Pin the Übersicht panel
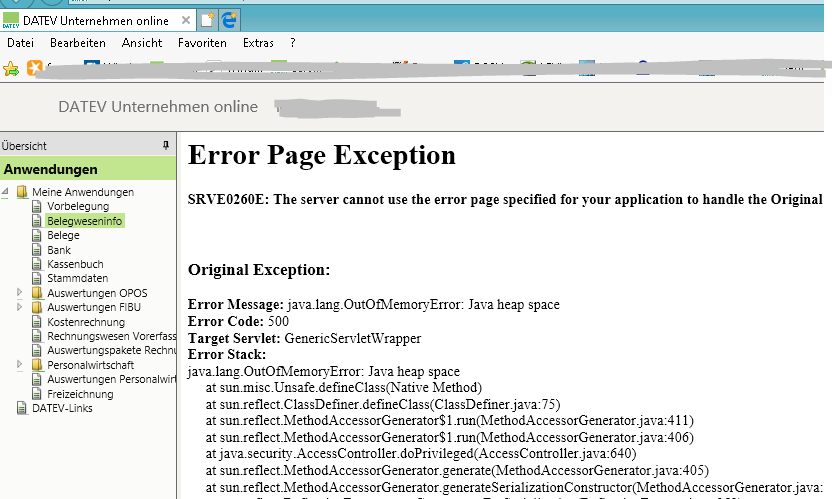 coord(166,145)
